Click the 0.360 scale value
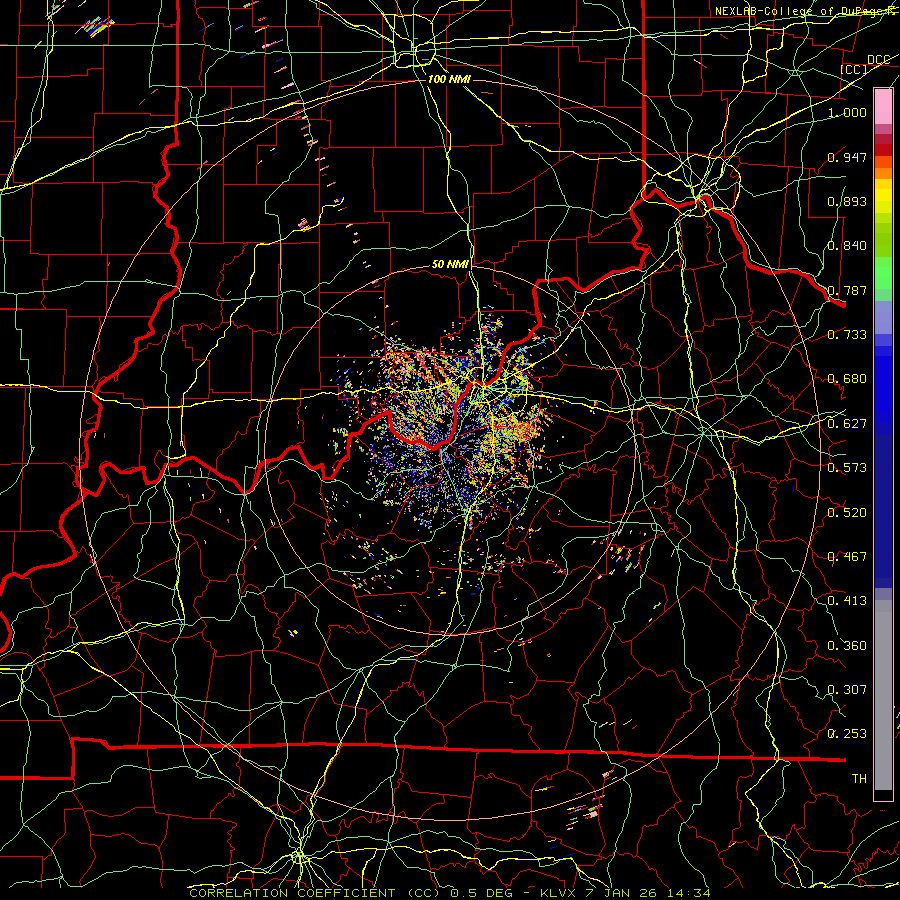 [x=847, y=646]
